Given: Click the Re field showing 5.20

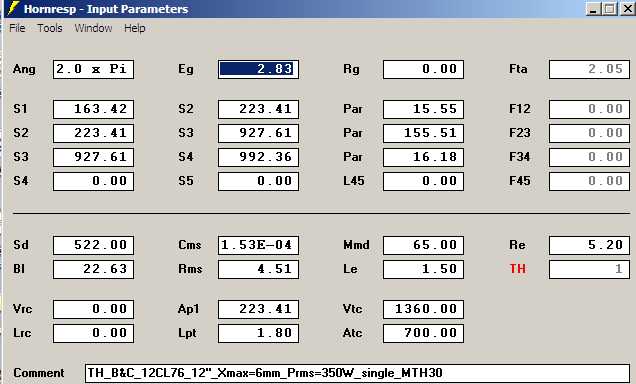Looking at the screenshot, I should (589, 245).
